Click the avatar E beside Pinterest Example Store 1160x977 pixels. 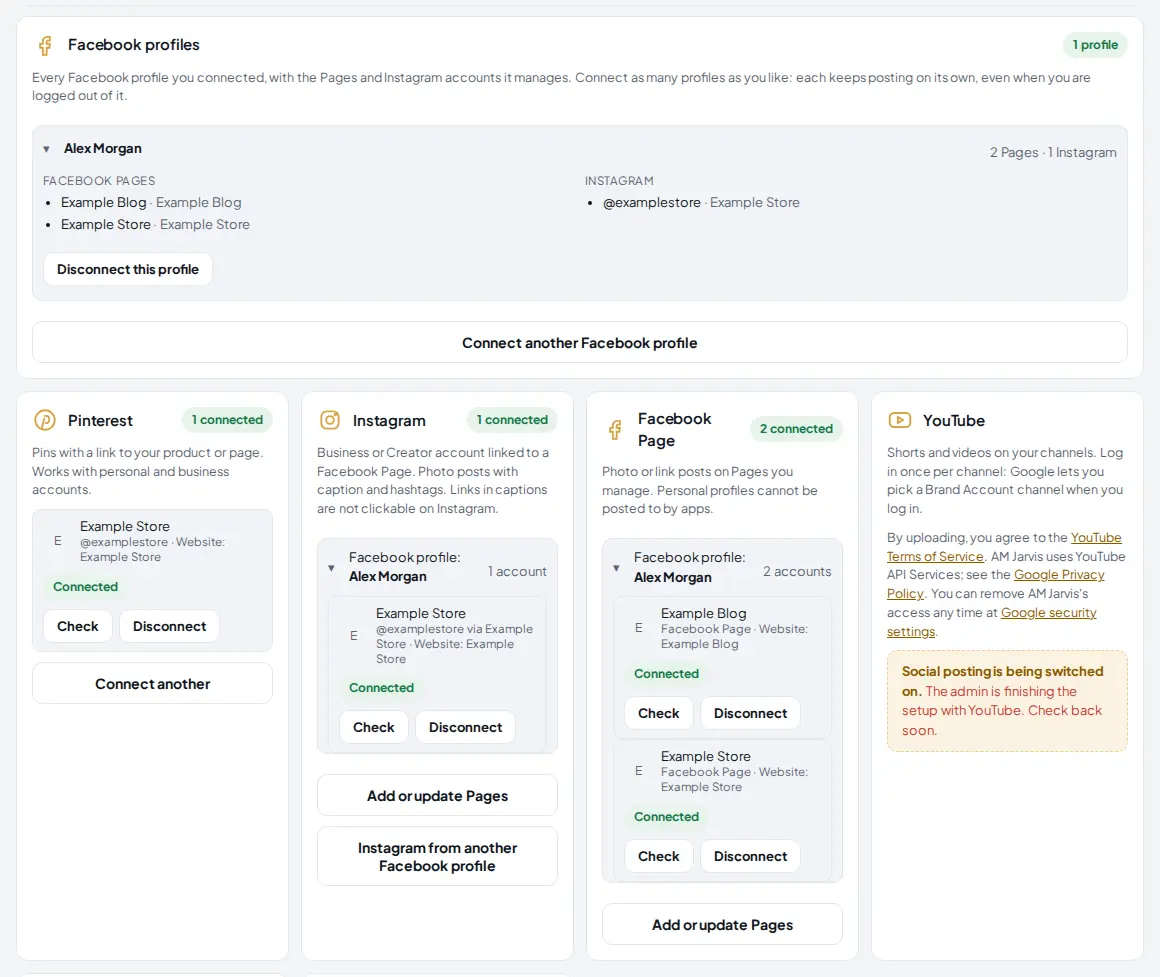(58, 541)
